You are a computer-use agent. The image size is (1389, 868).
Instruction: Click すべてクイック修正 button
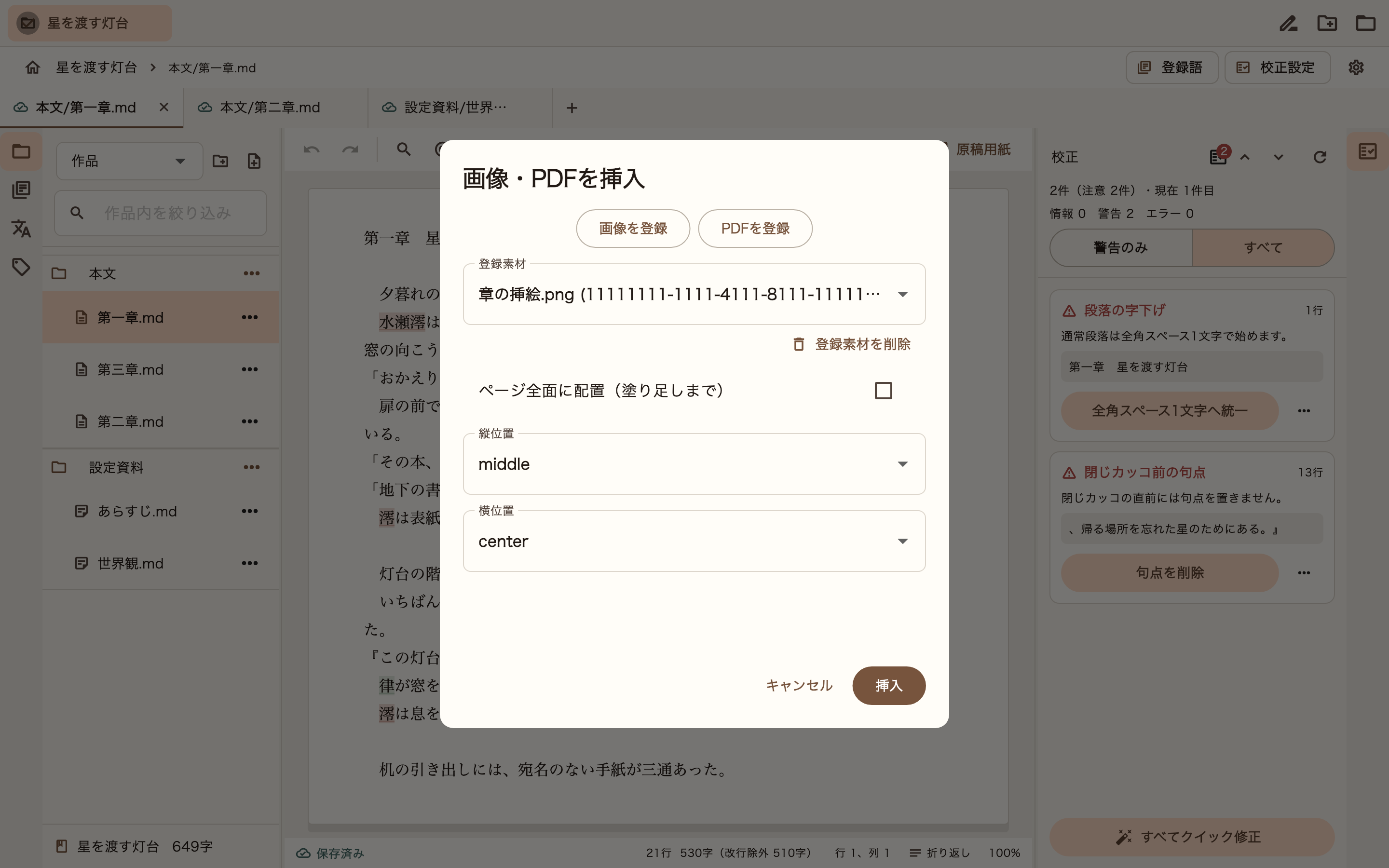coord(1192,837)
